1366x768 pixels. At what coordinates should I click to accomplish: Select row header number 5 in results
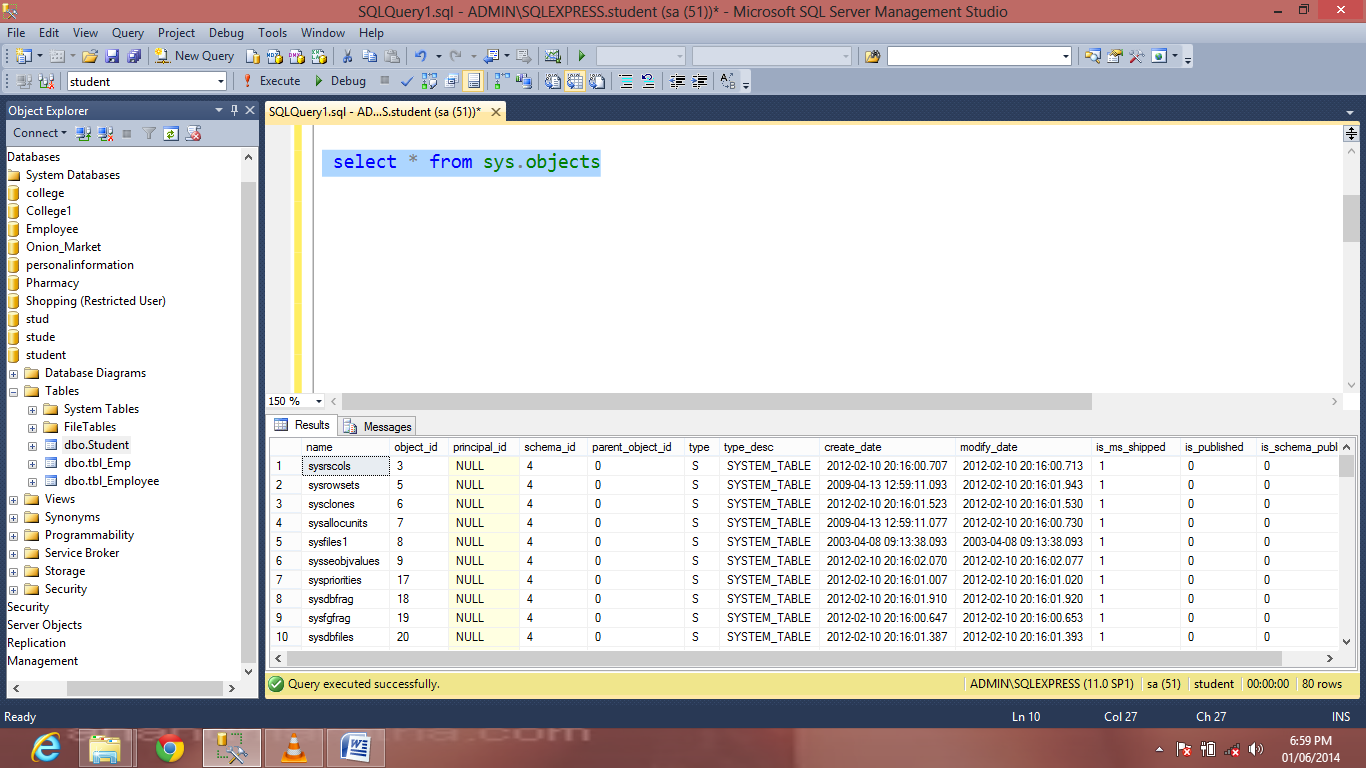point(286,542)
